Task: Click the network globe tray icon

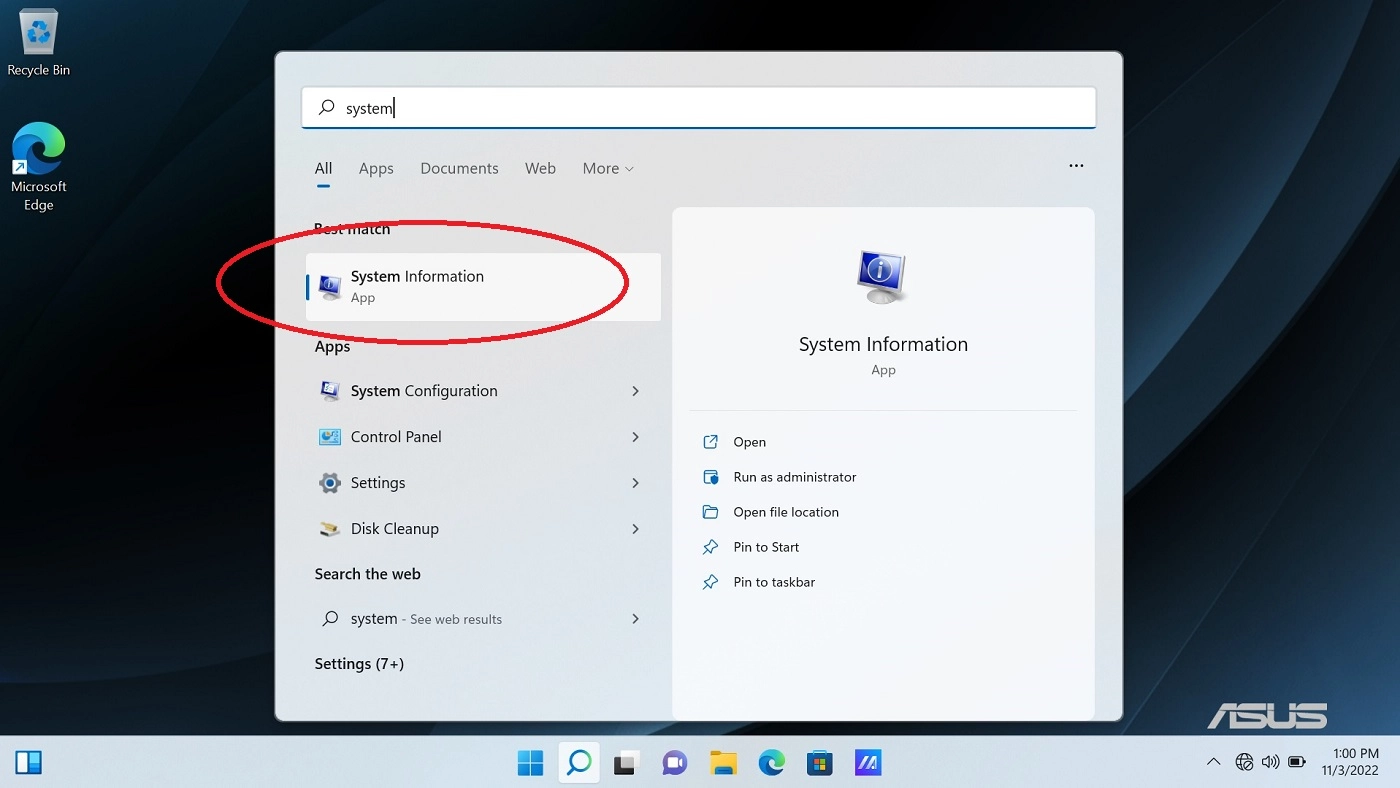Action: [1244, 762]
